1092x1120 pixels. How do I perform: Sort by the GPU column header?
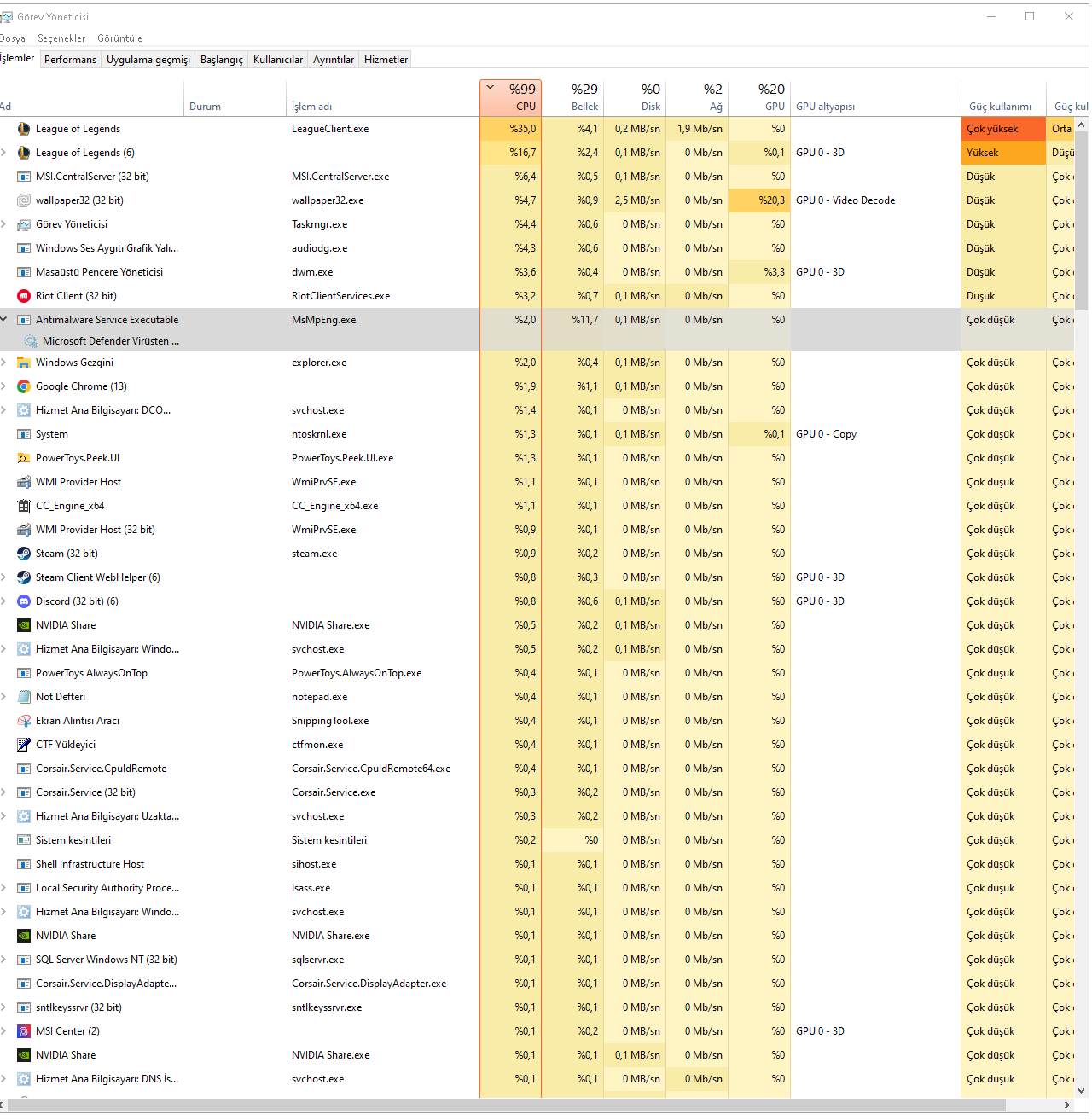[x=770, y=97]
